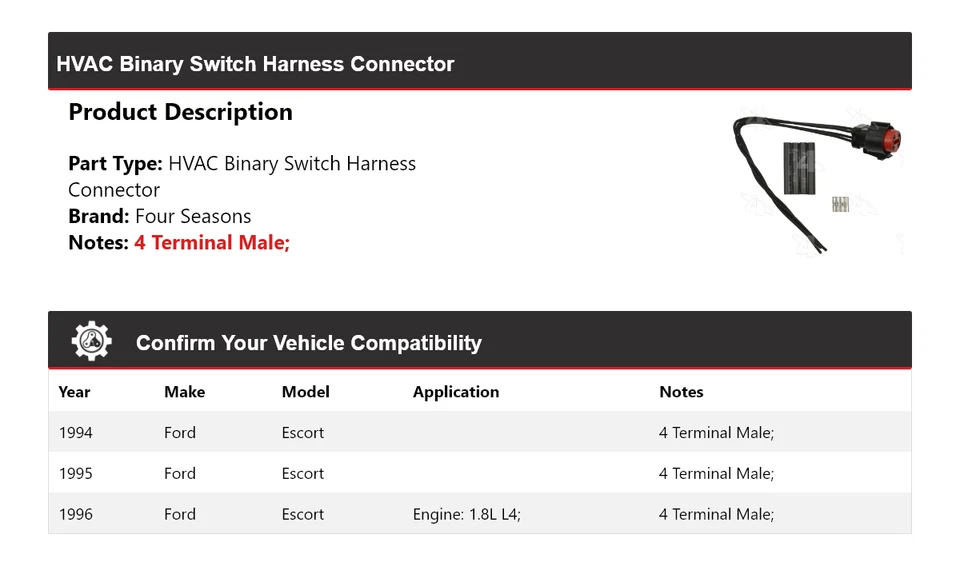
Task: Click the Notes column header
Action: point(681,392)
